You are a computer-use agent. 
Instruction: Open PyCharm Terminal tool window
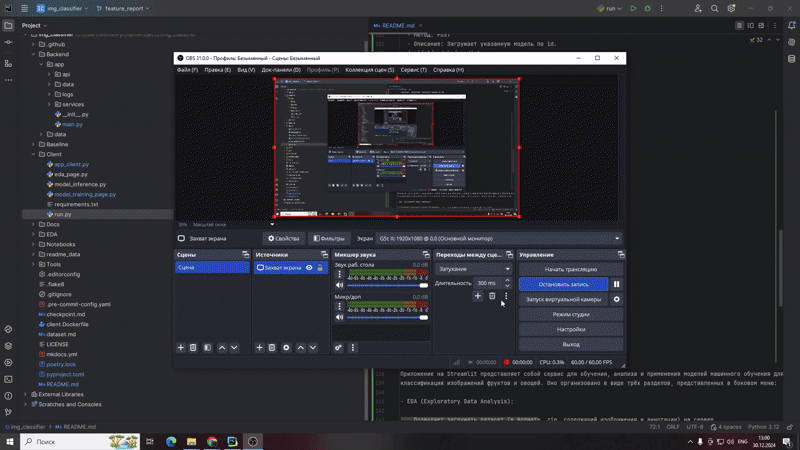tap(8, 379)
